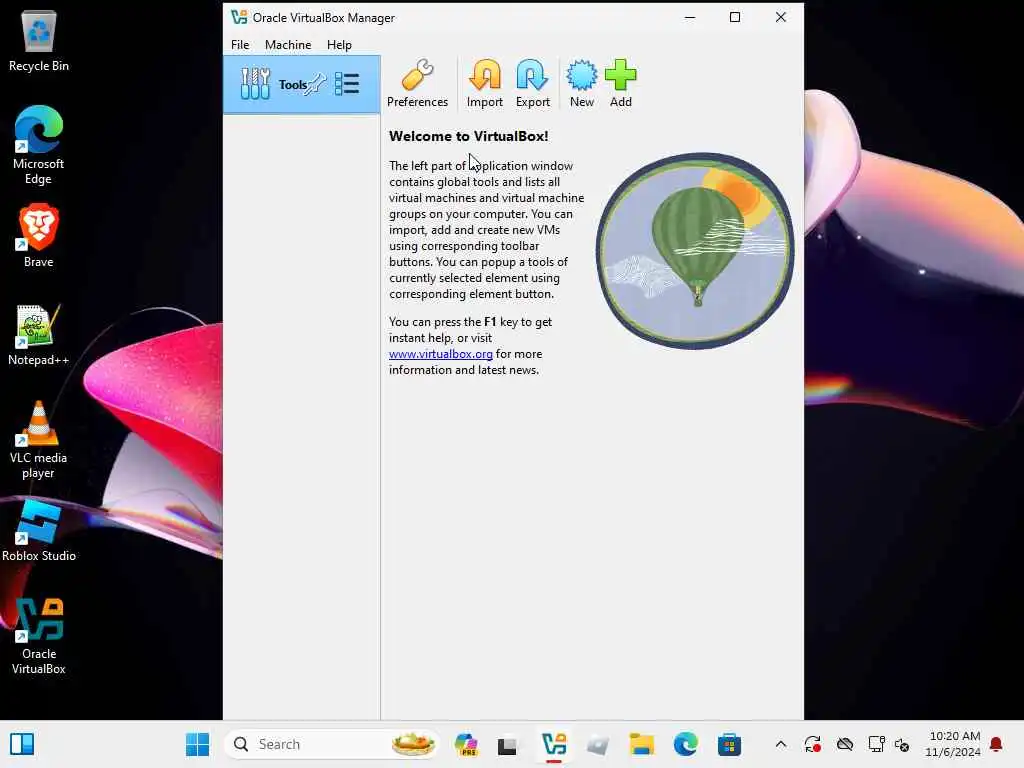Open network status tray icon
Screen dimensions: 1024x768
876,744
